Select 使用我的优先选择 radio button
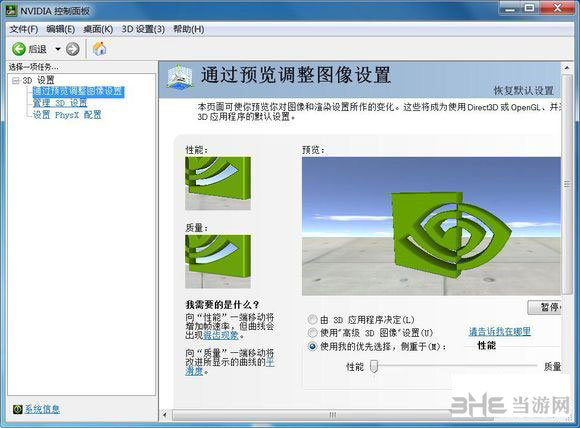 (x=313, y=346)
